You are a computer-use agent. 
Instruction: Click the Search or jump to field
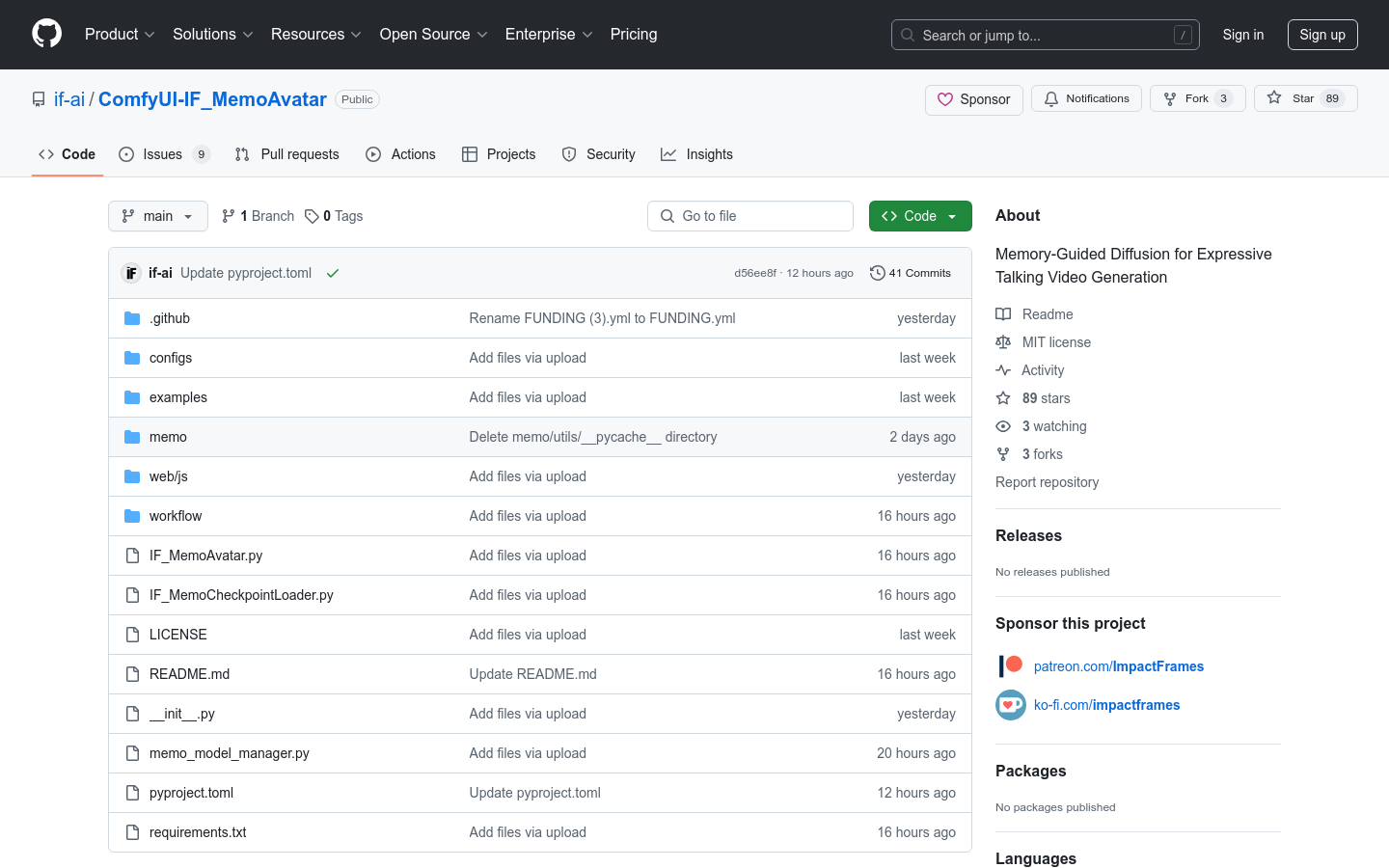click(1046, 35)
